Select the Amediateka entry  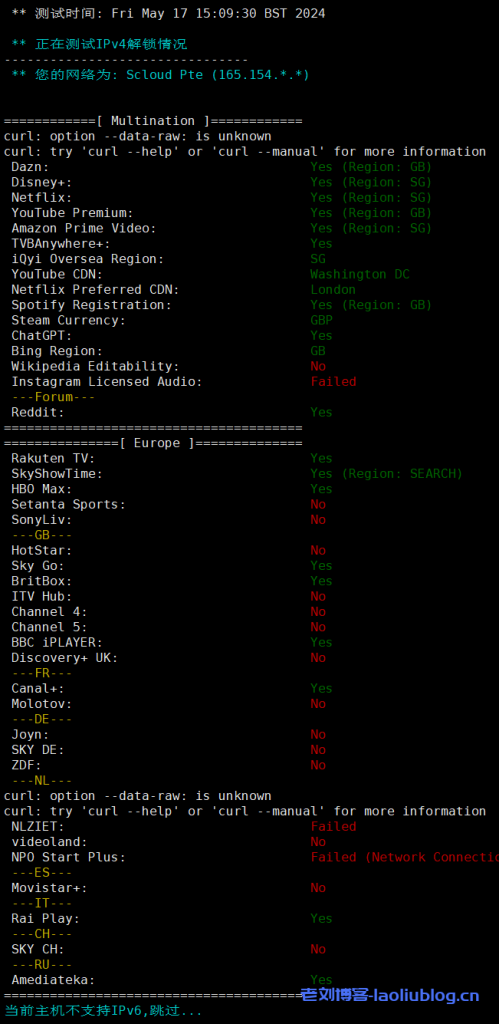pyautogui.click(x=172, y=980)
